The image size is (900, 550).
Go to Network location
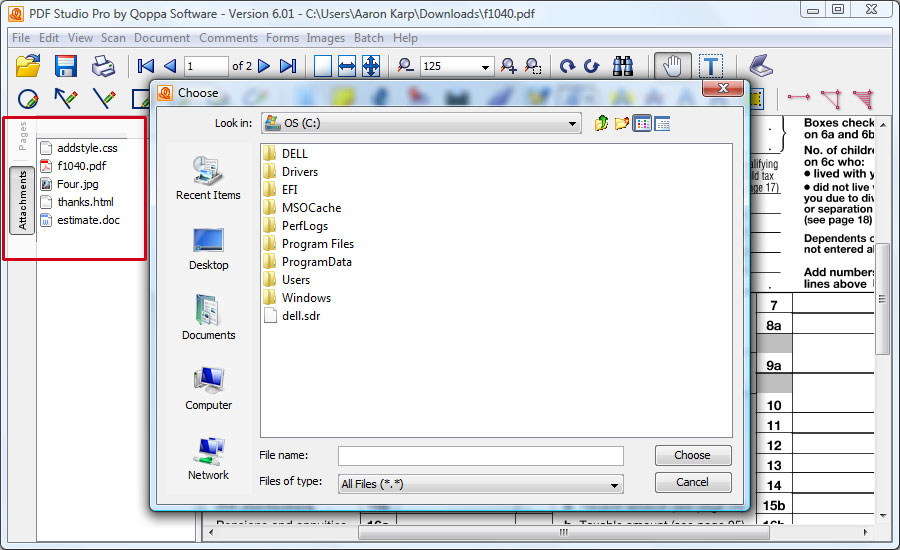click(208, 459)
